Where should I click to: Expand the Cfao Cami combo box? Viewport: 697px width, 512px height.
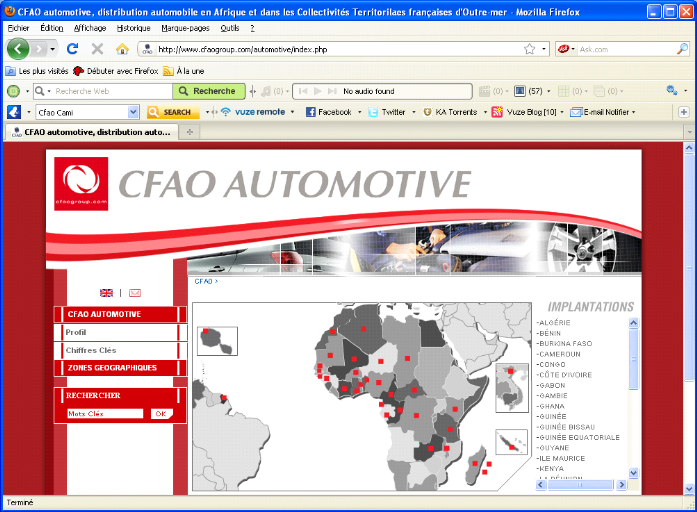pos(133,112)
